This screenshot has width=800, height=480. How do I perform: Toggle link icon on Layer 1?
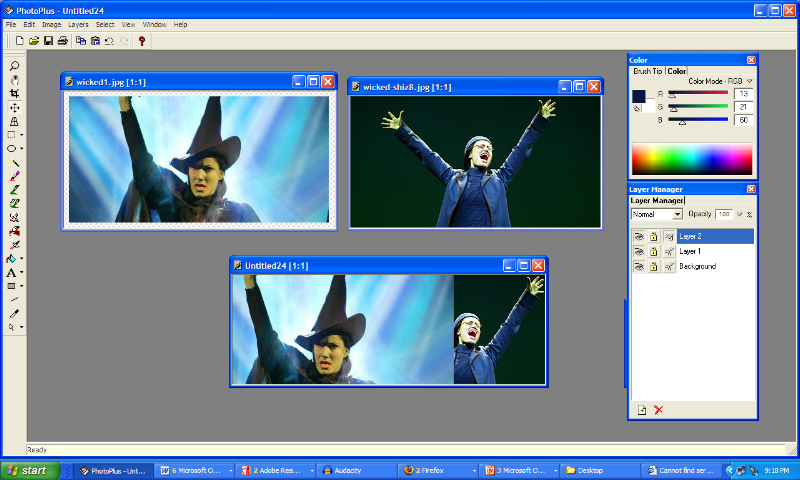(x=669, y=251)
